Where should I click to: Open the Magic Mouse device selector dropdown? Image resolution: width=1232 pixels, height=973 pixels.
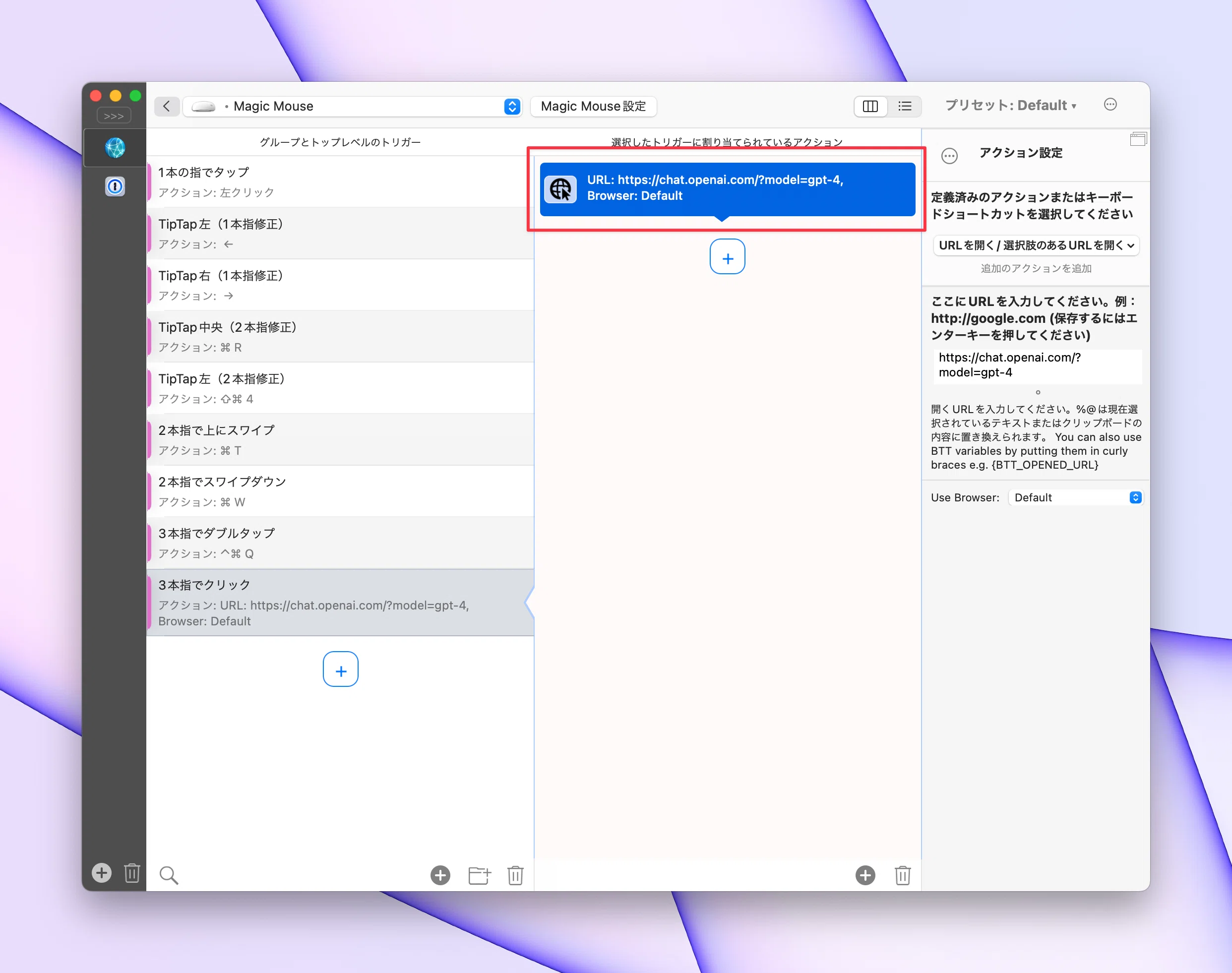tap(352, 107)
